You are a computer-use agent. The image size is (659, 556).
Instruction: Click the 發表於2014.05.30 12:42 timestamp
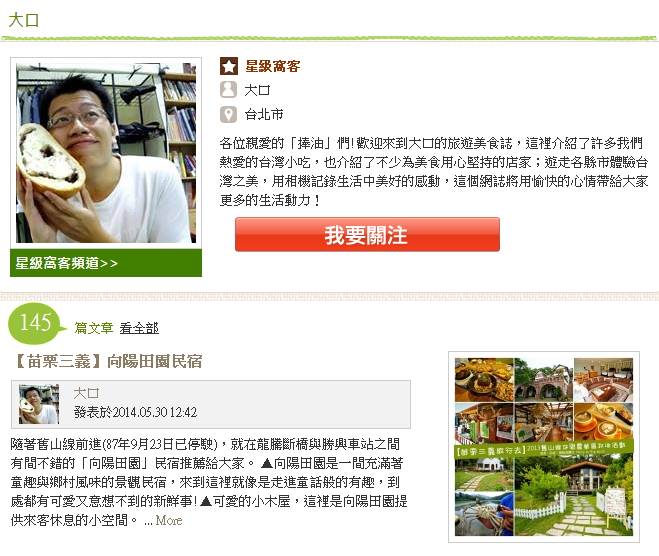pyautogui.click(x=135, y=412)
